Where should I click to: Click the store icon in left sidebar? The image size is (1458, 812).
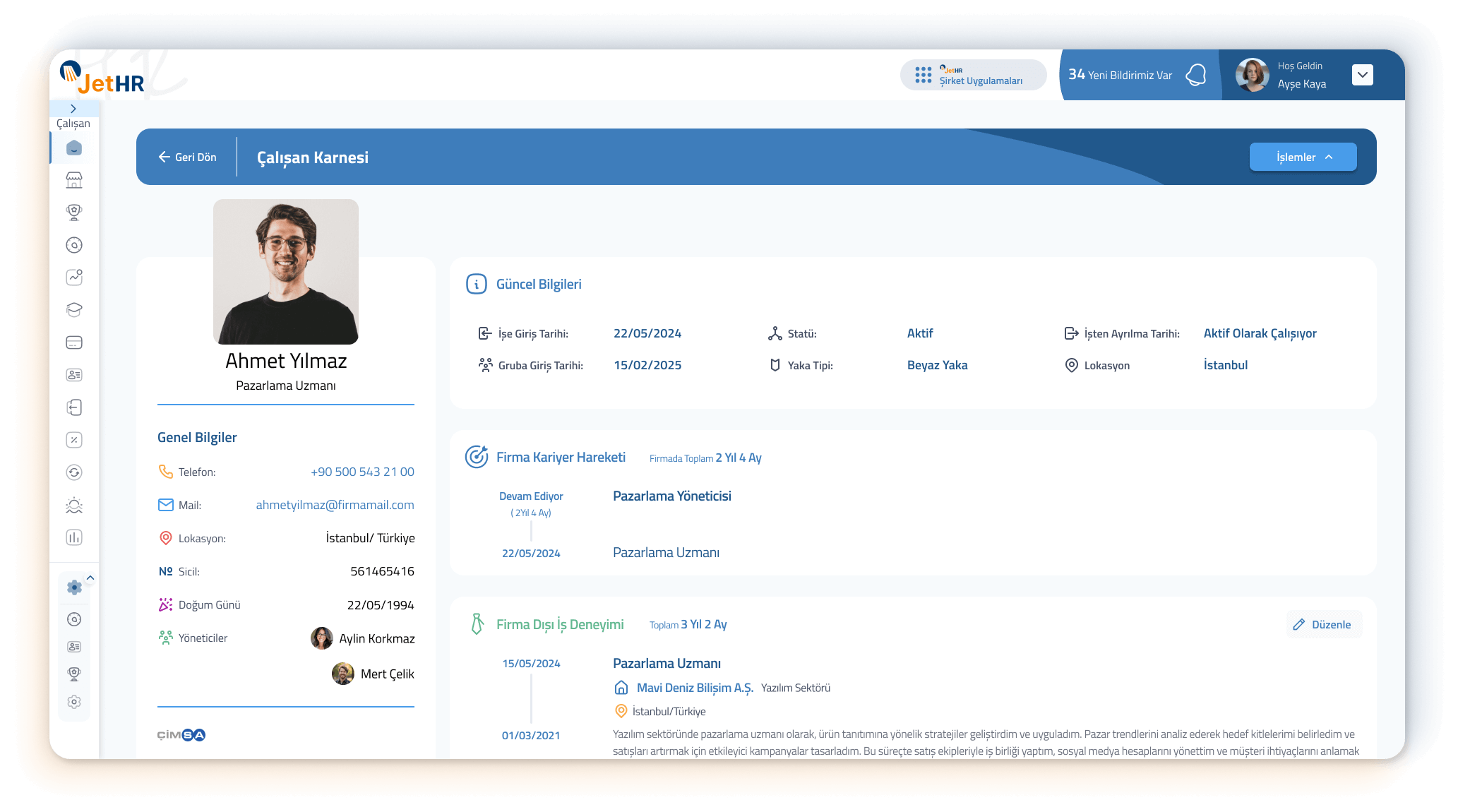coord(74,180)
